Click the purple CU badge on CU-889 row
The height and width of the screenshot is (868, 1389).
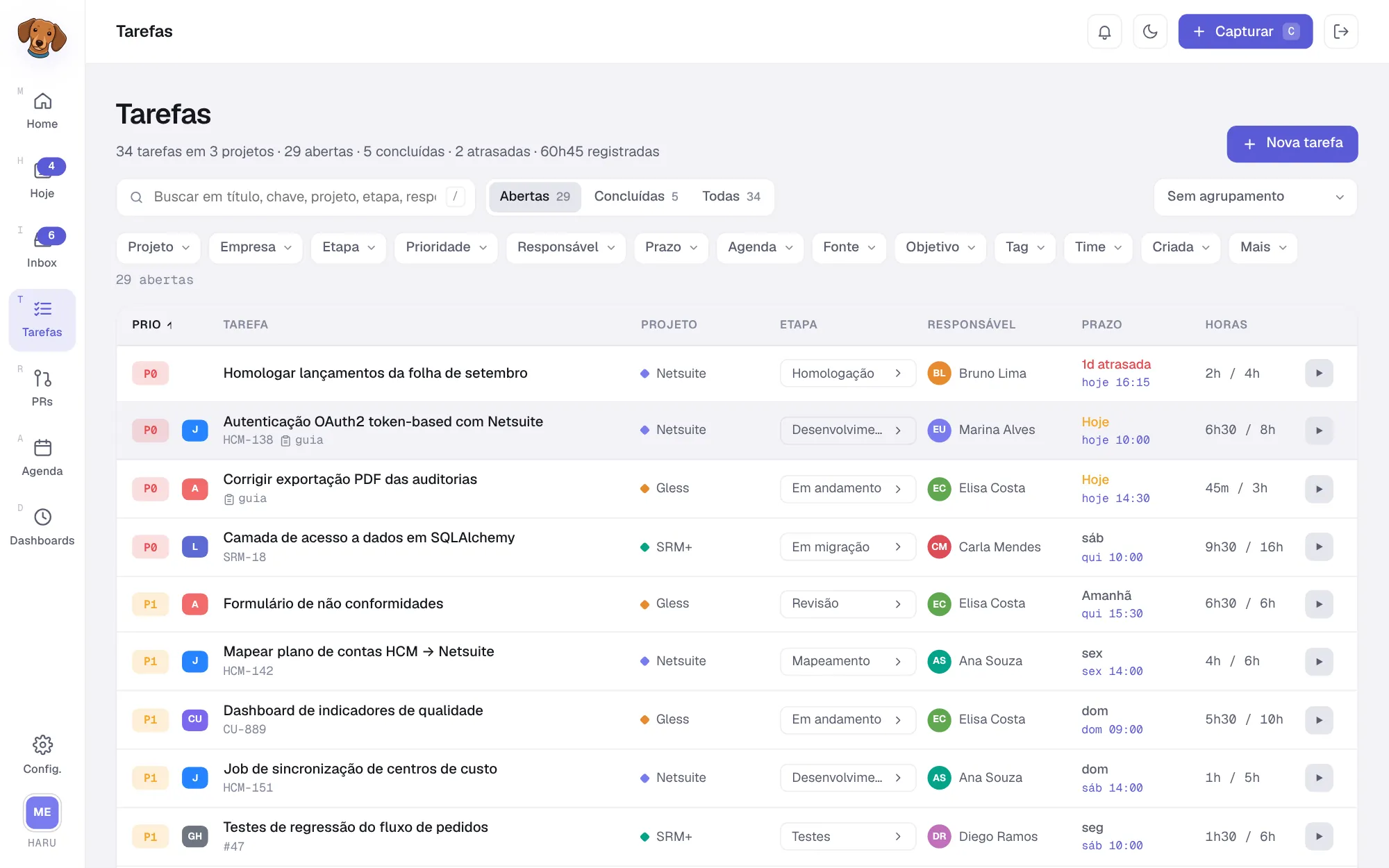pos(194,719)
